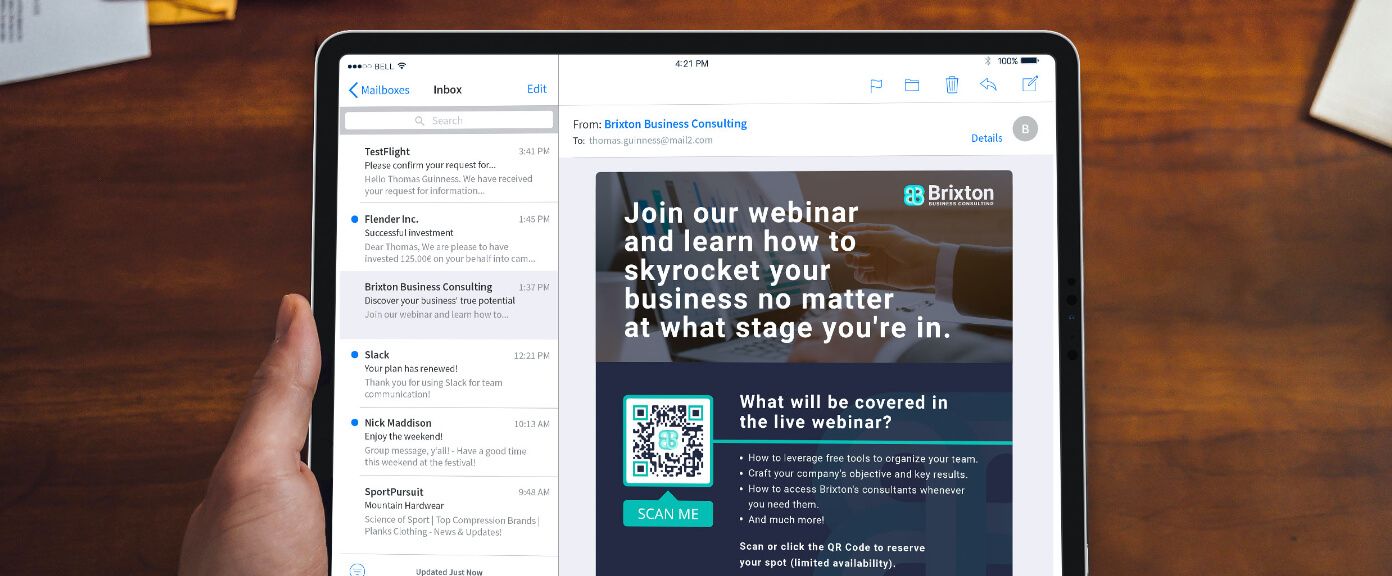The image size is (1392, 576).
Task: Click the "Enjoy the weekend!" subject
Action: pos(404,437)
